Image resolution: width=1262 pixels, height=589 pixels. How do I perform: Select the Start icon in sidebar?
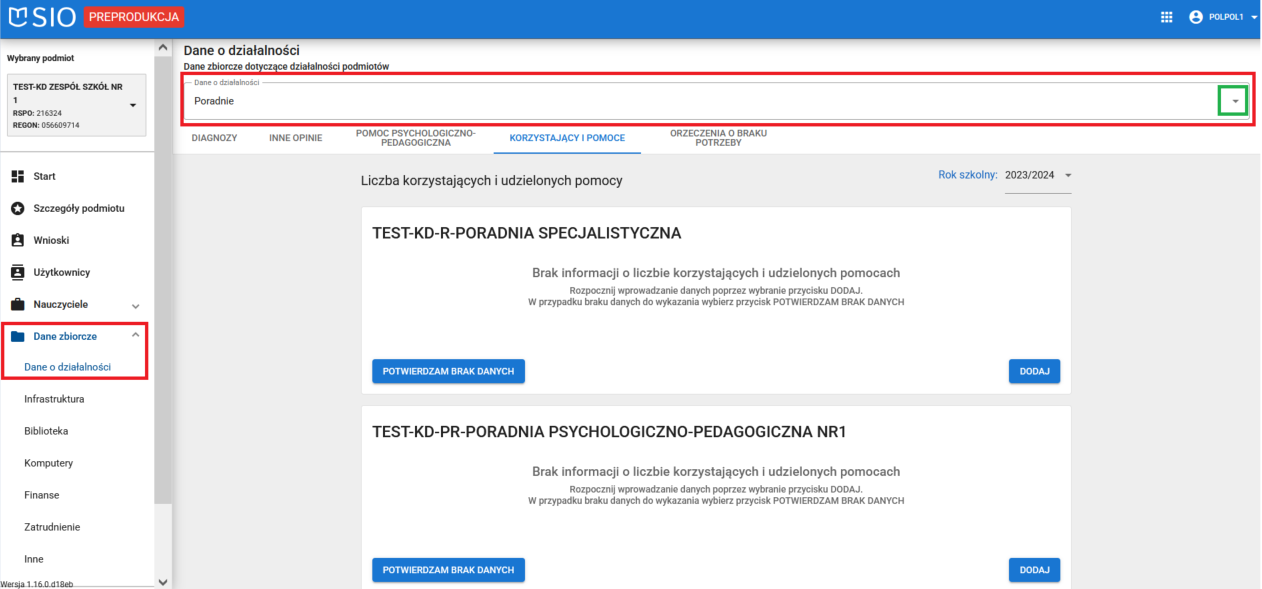click(18, 176)
